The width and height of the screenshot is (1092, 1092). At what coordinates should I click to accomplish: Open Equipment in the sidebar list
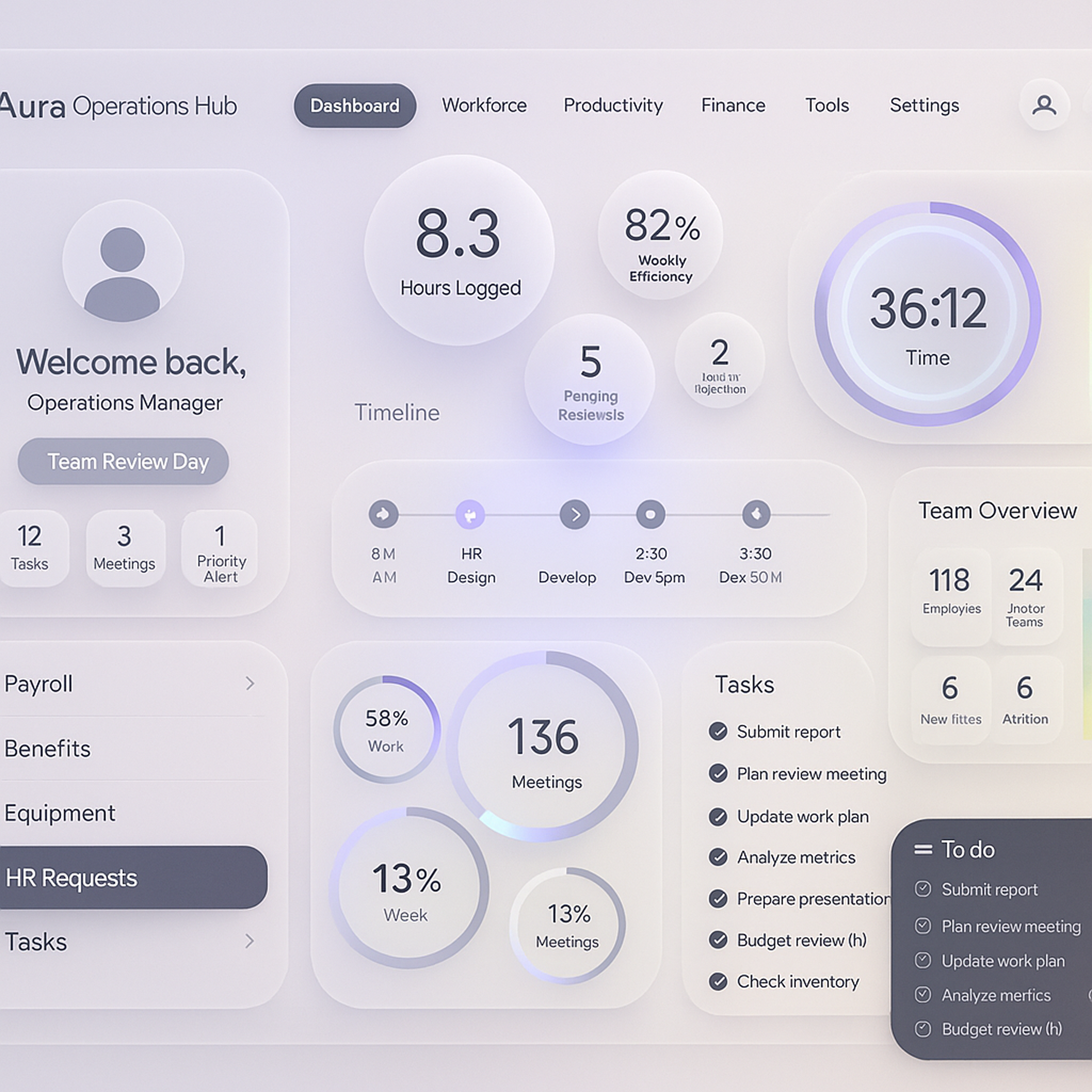coord(132,813)
